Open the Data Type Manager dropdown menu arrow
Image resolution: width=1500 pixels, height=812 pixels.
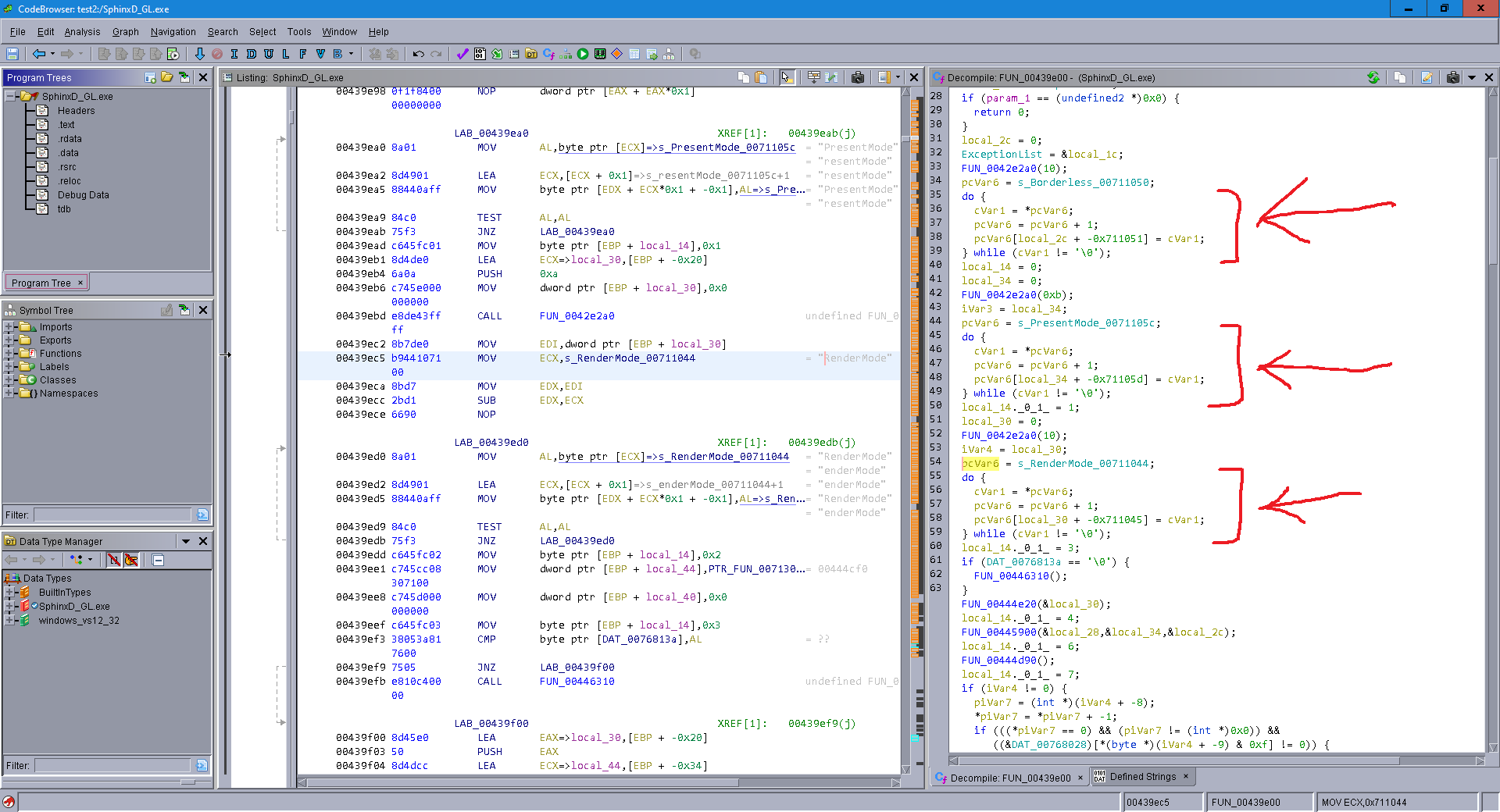(x=186, y=541)
